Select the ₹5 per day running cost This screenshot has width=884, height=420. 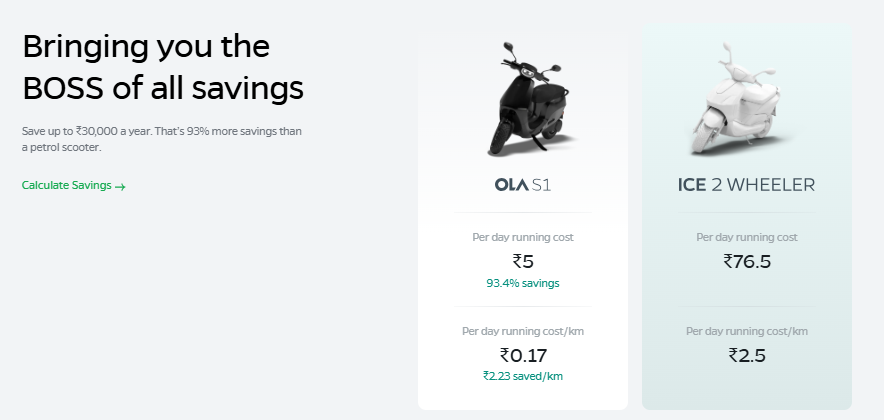(523, 261)
